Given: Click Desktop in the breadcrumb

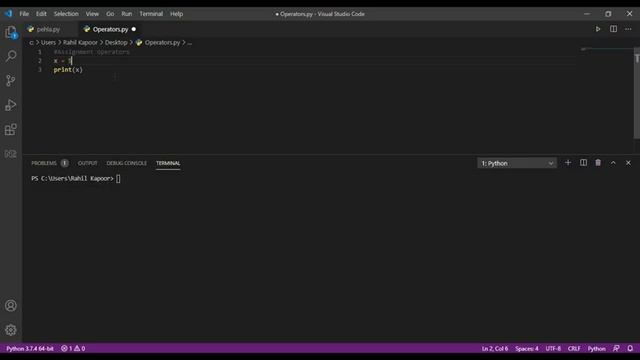Looking at the screenshot, I should (x=116, y=42).
